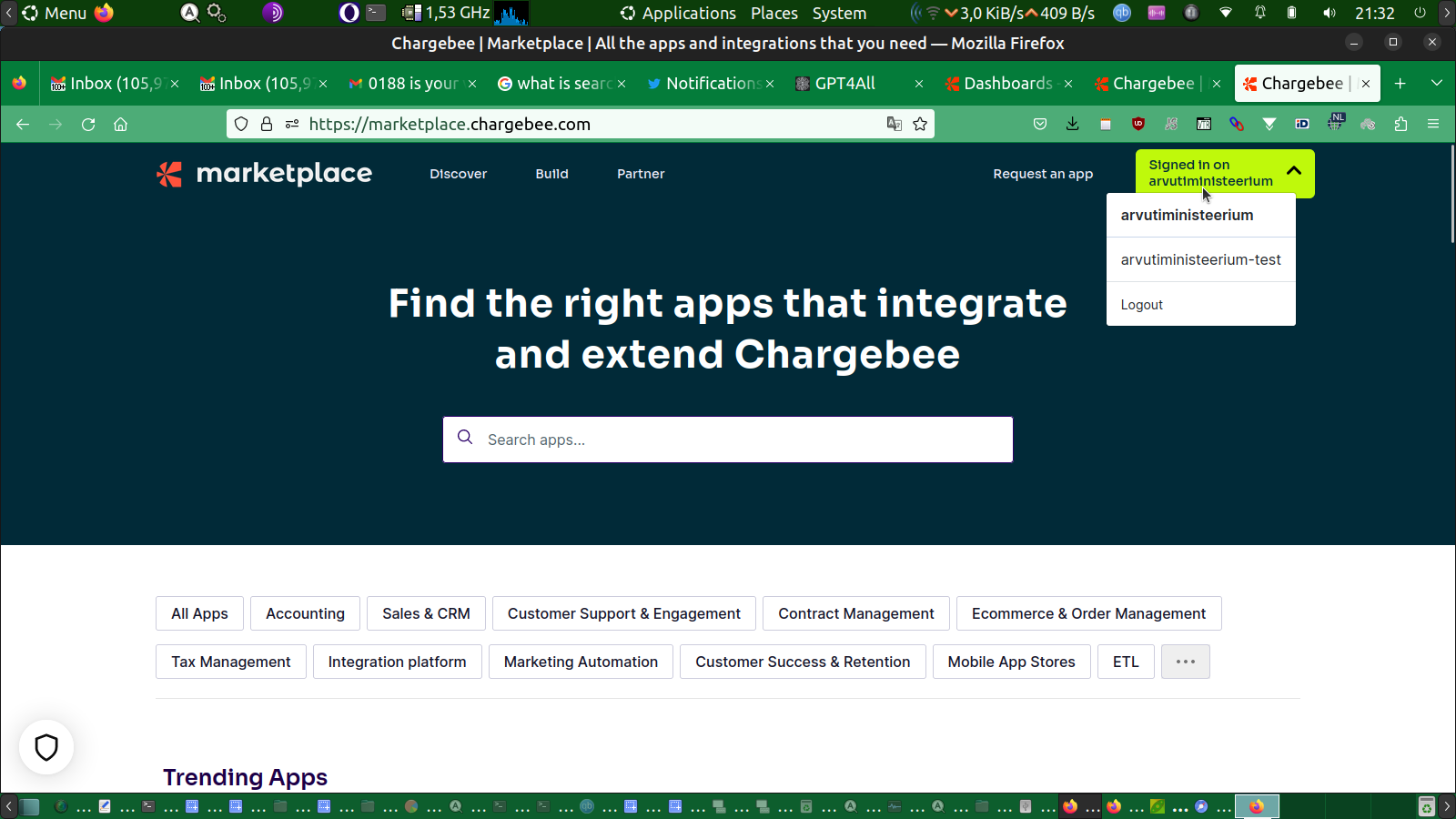
Task: Open the extensions puzzle icon
Action: 1400,125
